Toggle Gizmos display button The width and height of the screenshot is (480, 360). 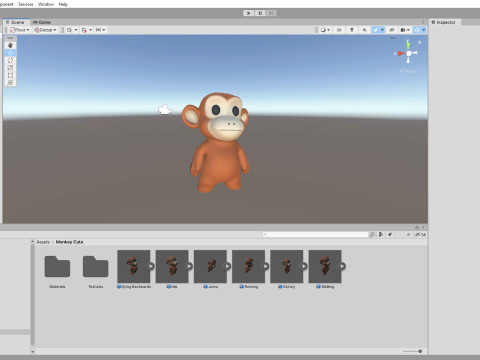417,30
